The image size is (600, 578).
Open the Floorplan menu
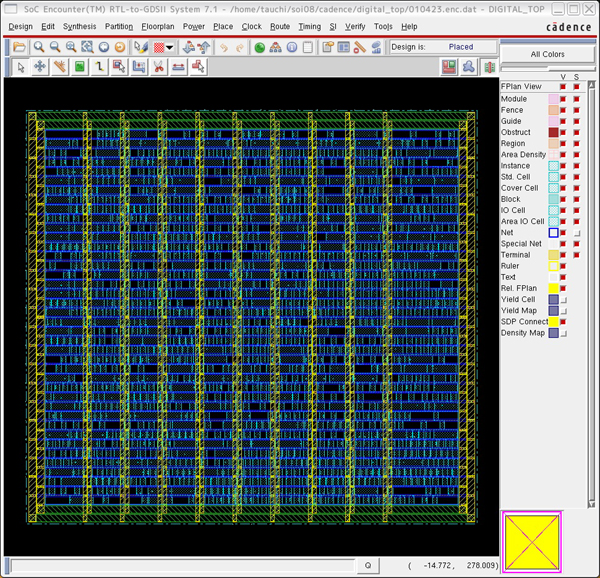click(157, 26)
